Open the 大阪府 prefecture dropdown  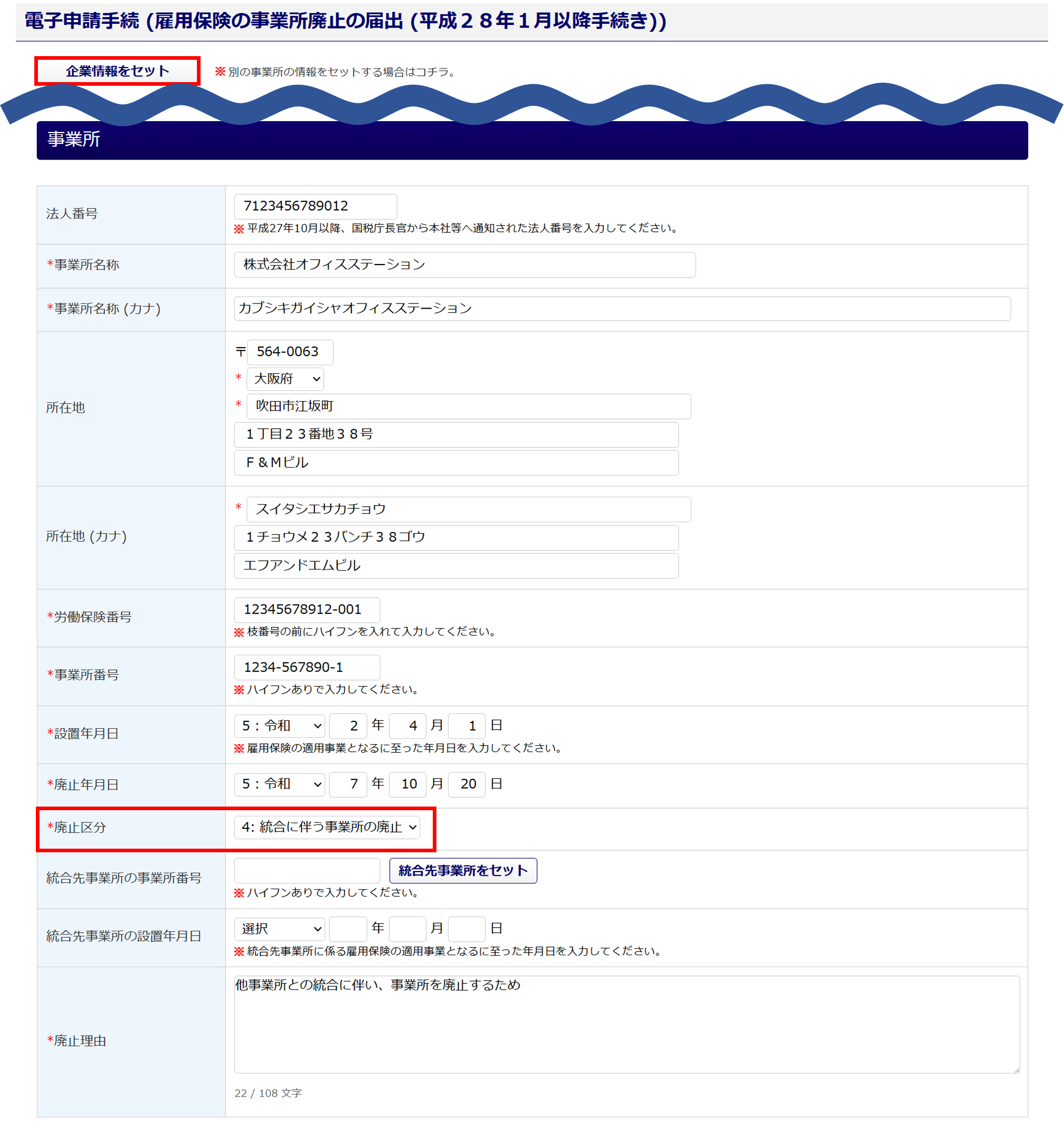pyautogui.click(x=285, y=378)
